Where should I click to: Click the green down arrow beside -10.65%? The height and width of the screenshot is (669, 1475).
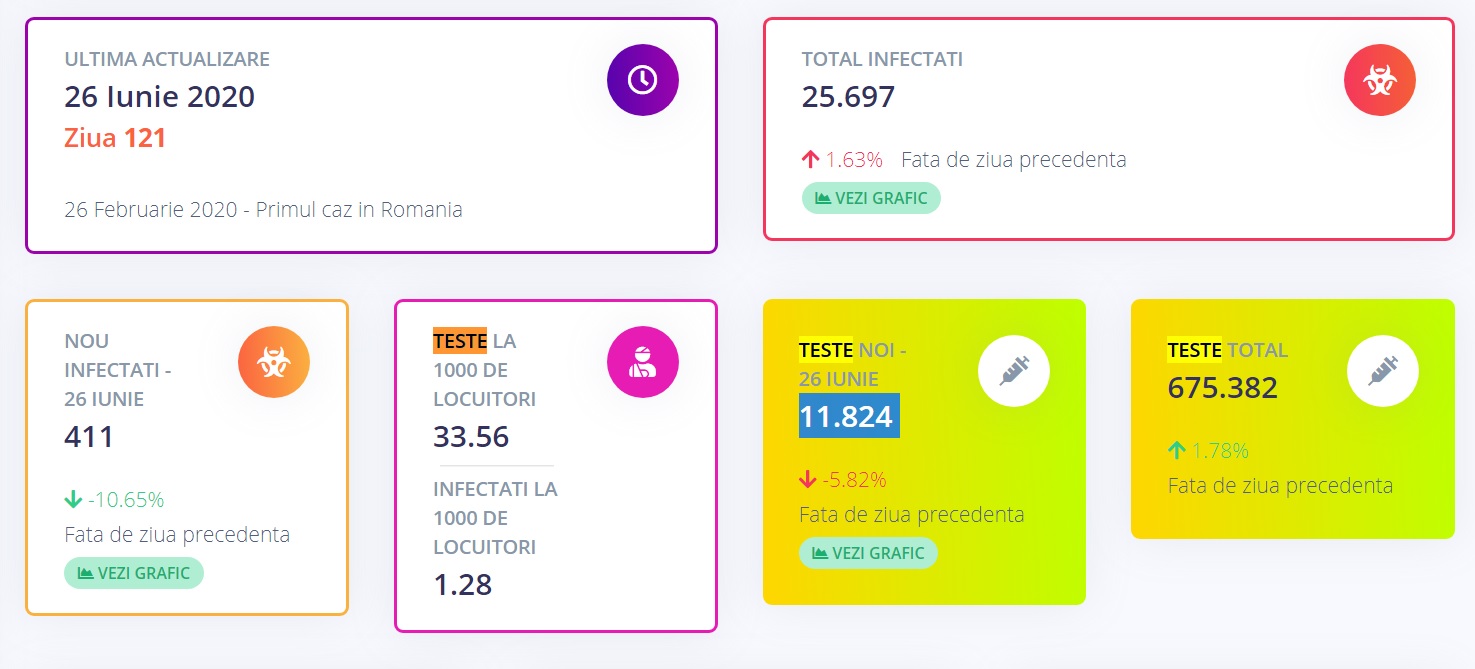tap(72, 500)
